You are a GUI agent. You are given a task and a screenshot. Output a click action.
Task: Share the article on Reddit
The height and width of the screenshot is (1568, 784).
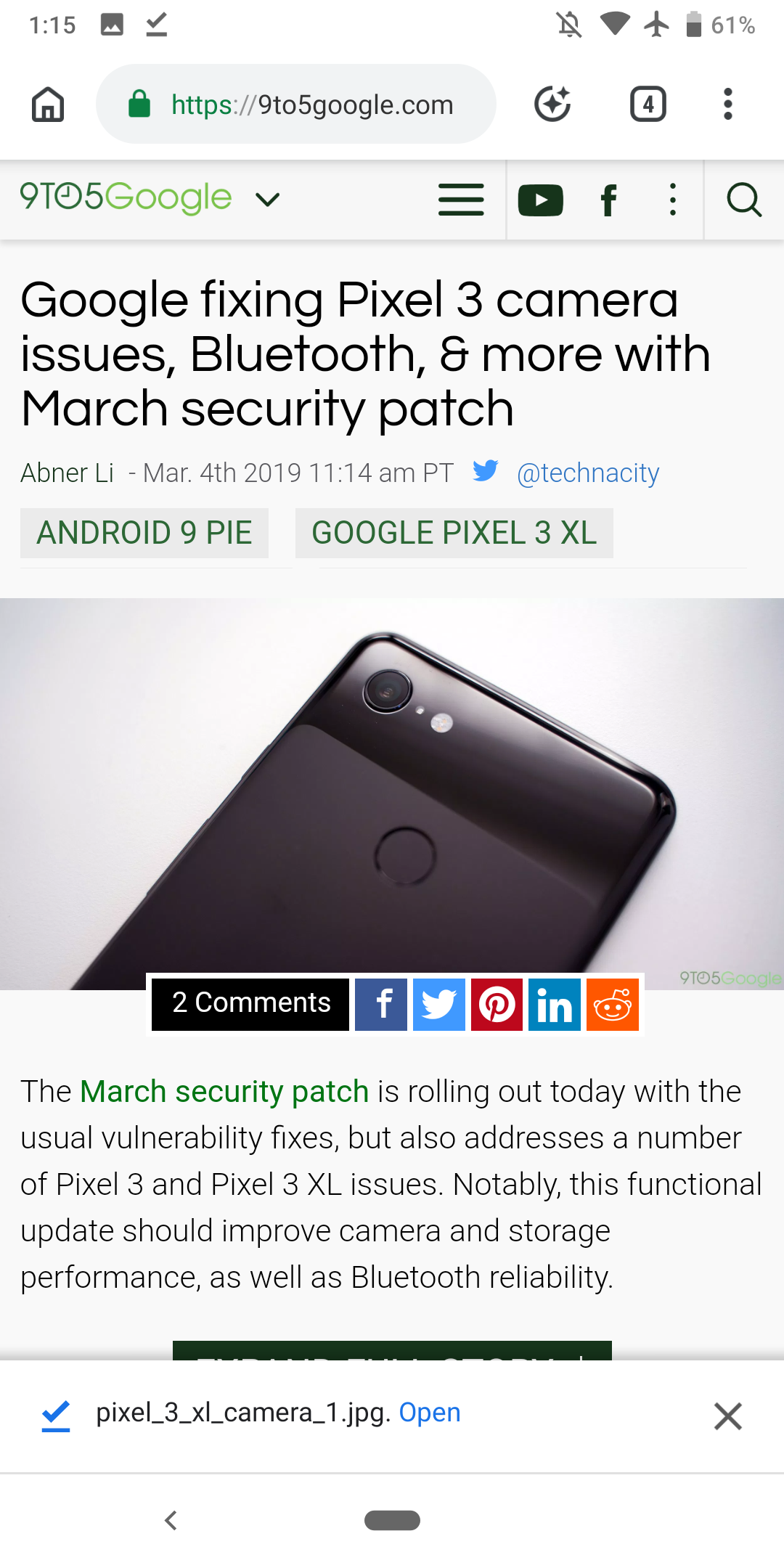(x=613, y=1005)
